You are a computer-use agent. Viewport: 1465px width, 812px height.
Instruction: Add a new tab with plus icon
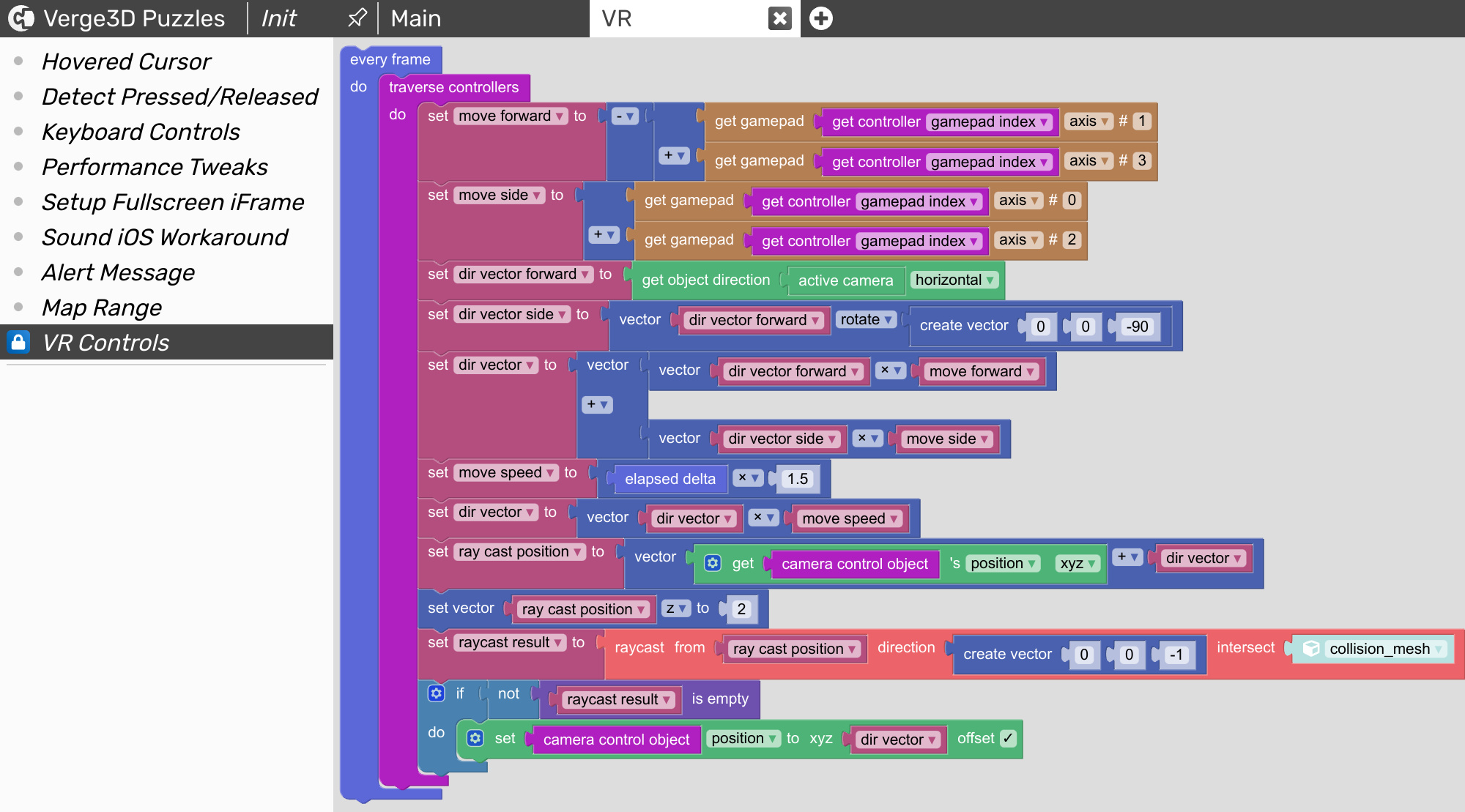821,18
